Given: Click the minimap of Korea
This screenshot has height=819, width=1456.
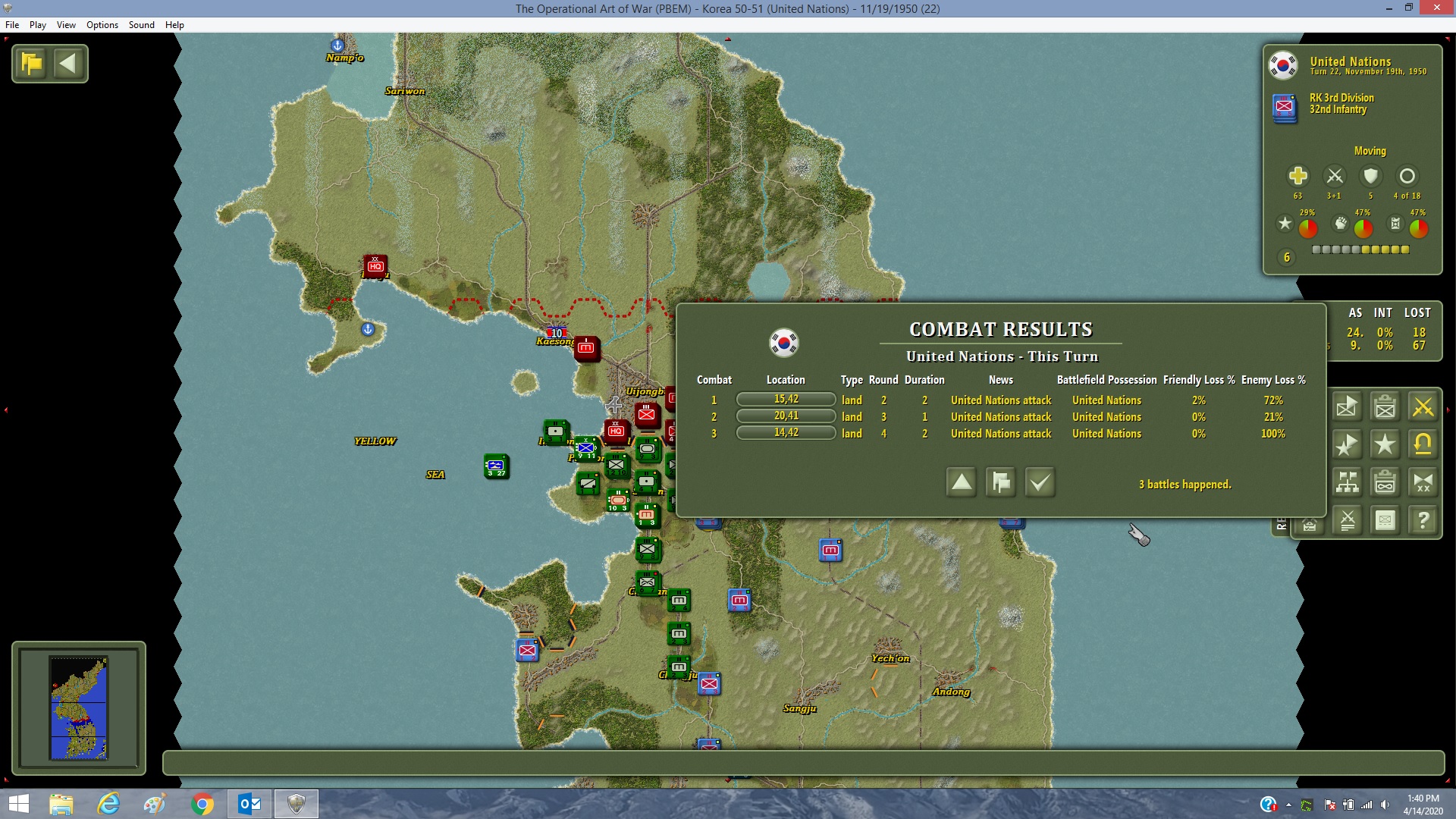Looking at the screenshot, I should pyautogui.click(x=79, y=708).
